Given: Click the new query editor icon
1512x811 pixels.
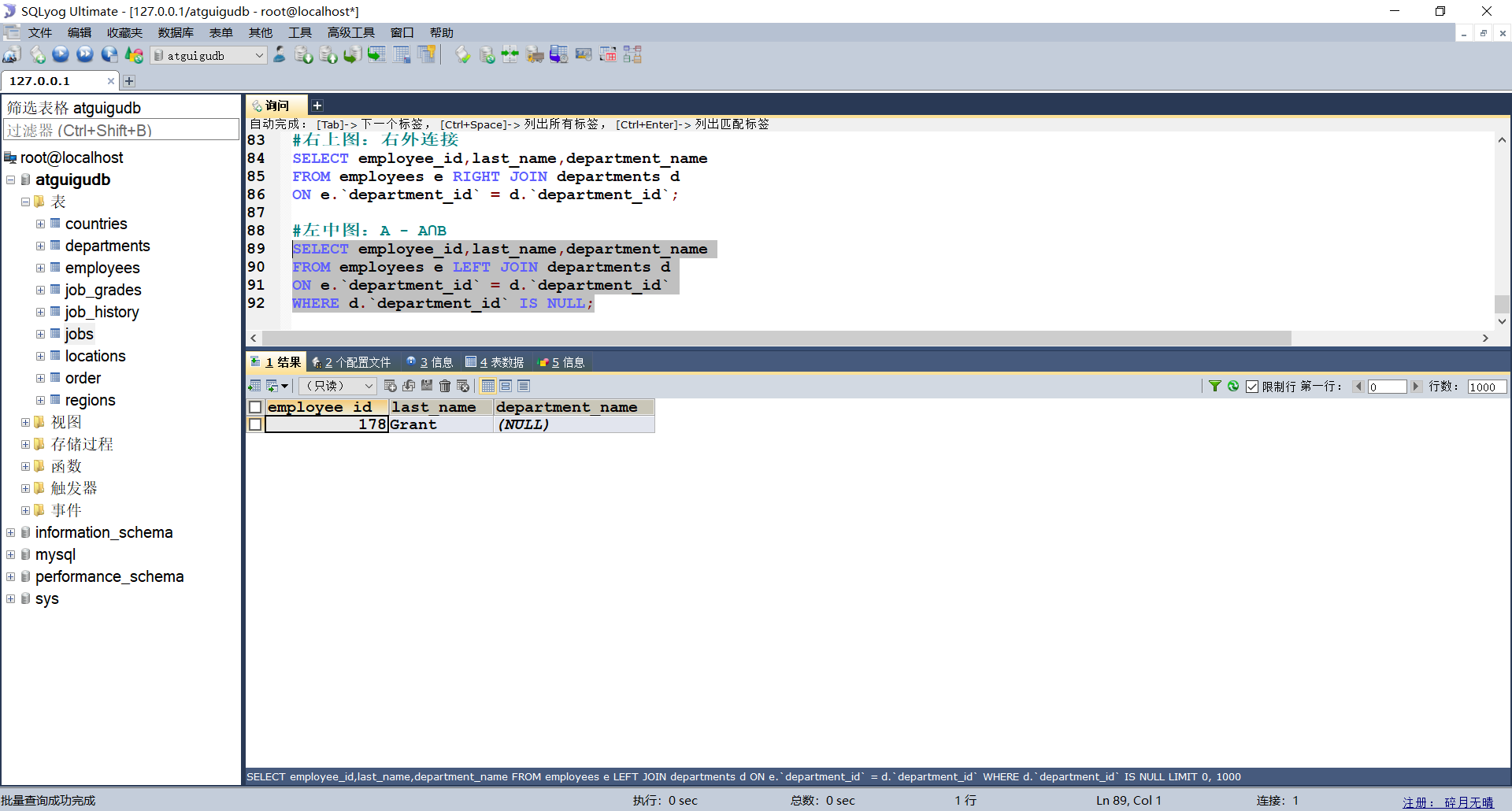Looking at the screenshot, I should click(37, 55).
